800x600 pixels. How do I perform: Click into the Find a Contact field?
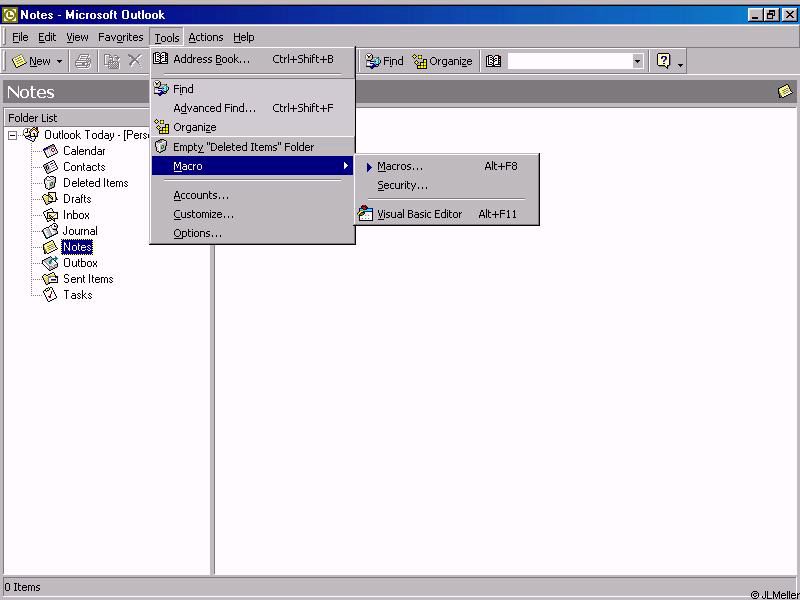click(569, 61)
